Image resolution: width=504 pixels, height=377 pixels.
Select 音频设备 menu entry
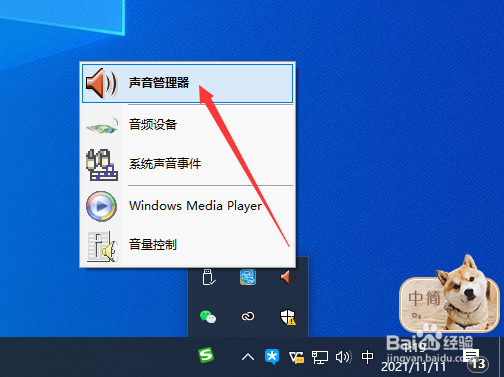(x=187, y=124)
